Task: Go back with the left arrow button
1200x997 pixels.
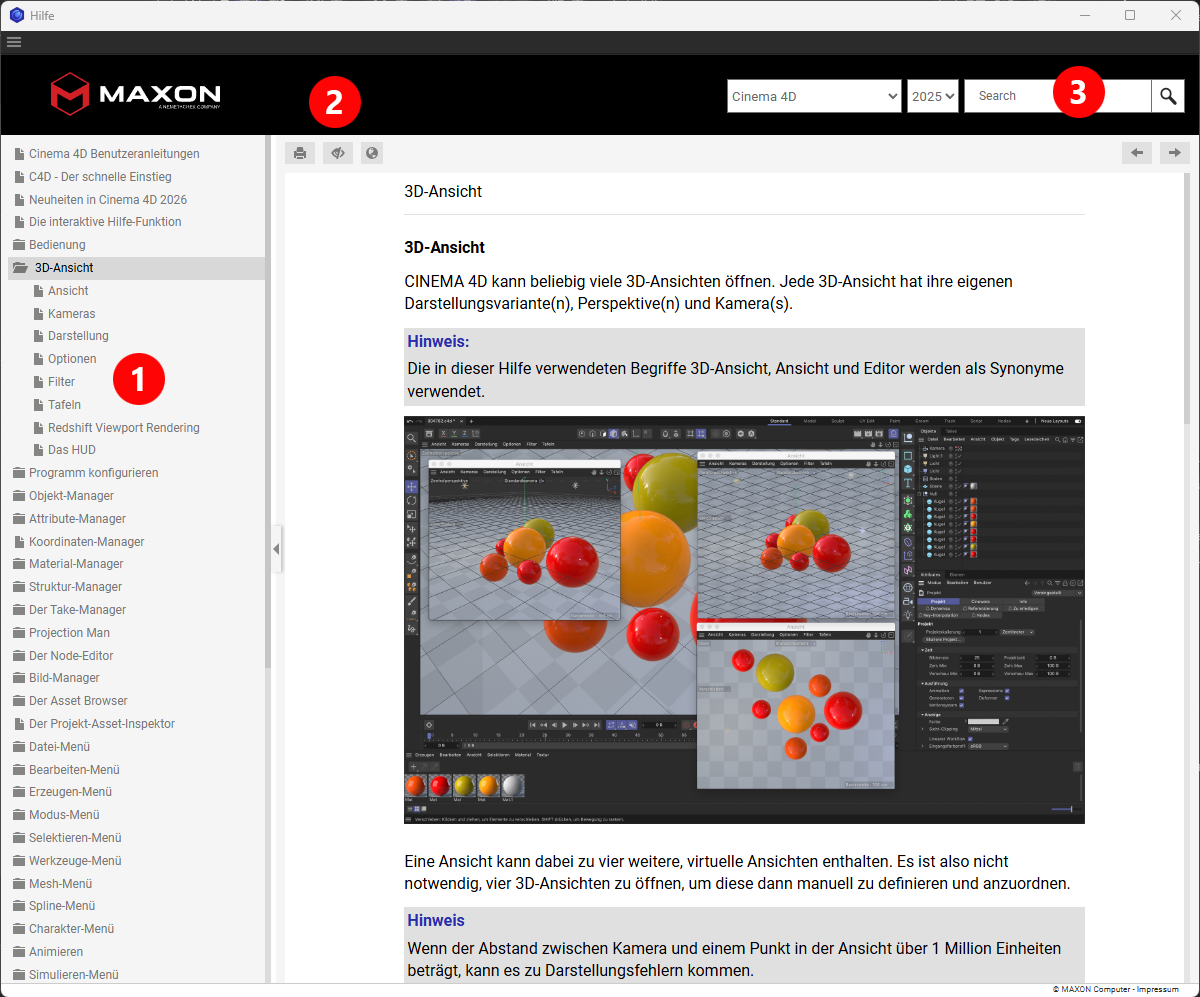Action: pos(1136,153)
